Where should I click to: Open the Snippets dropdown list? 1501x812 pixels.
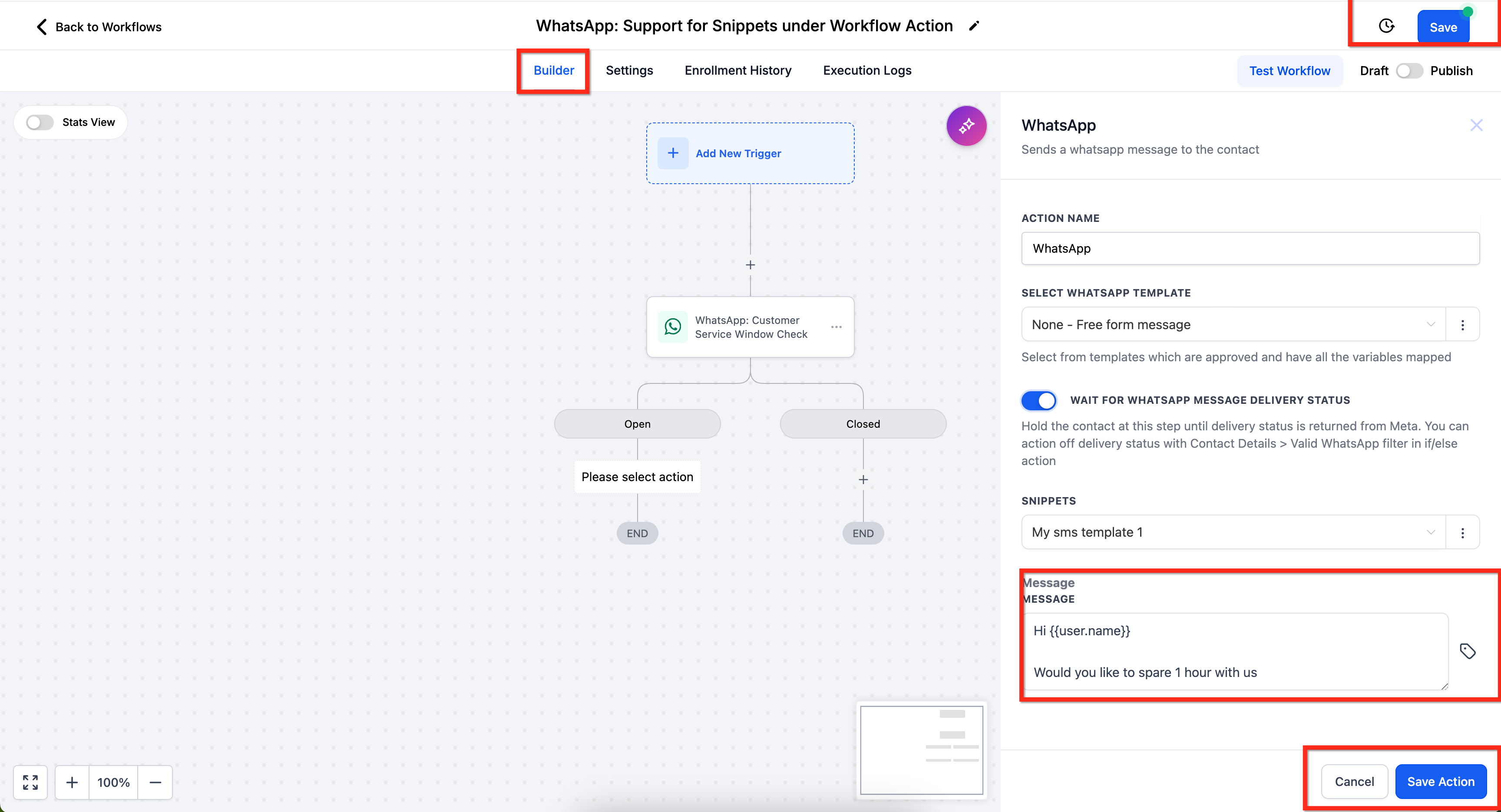tap(1233, 532)
